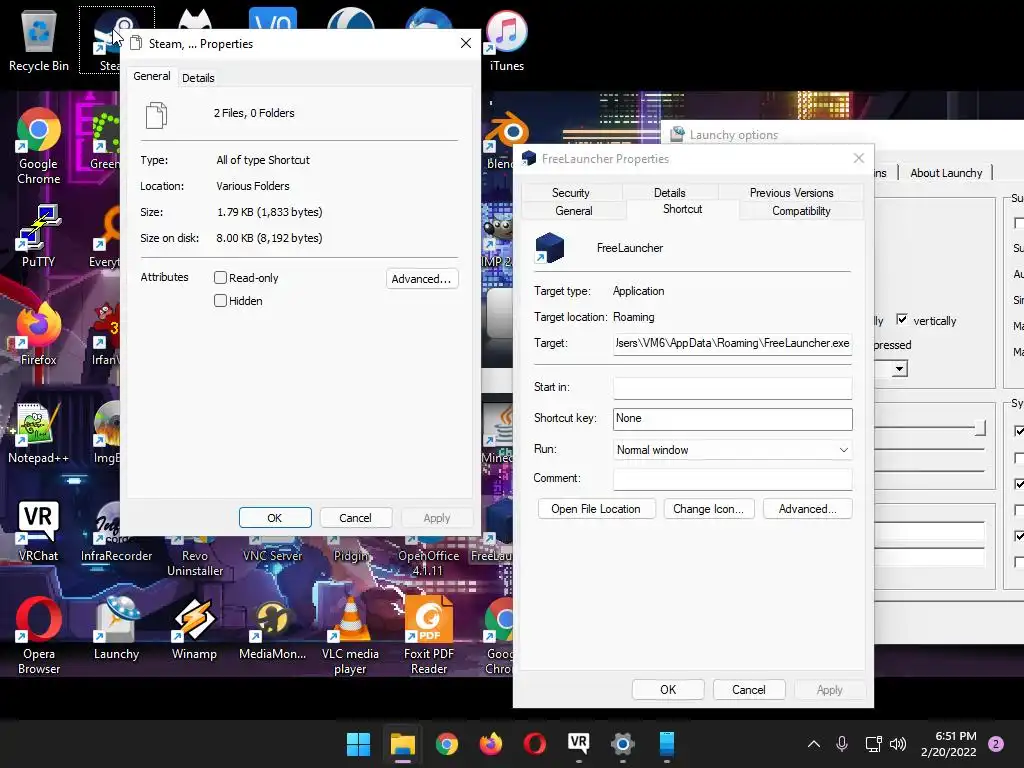Open clock and date in taskbar
1024x768 pixels.
(x=949, y=744)
